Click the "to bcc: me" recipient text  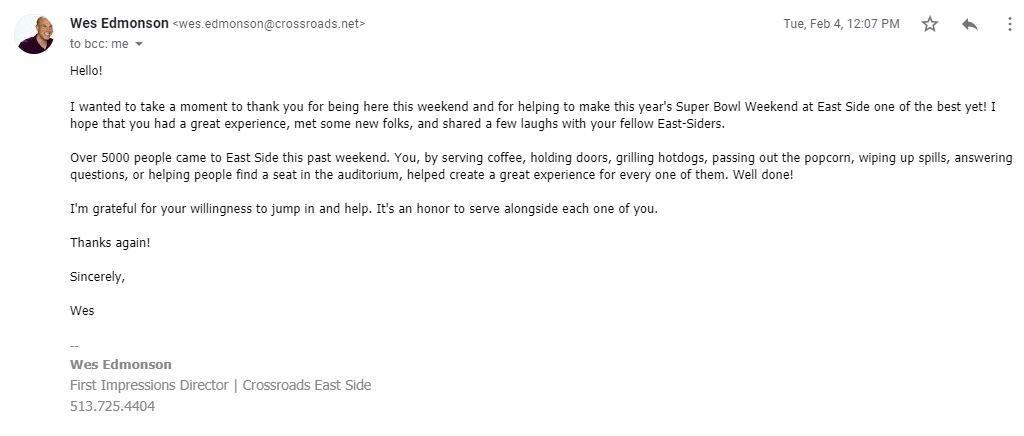(x=99, y=44)
